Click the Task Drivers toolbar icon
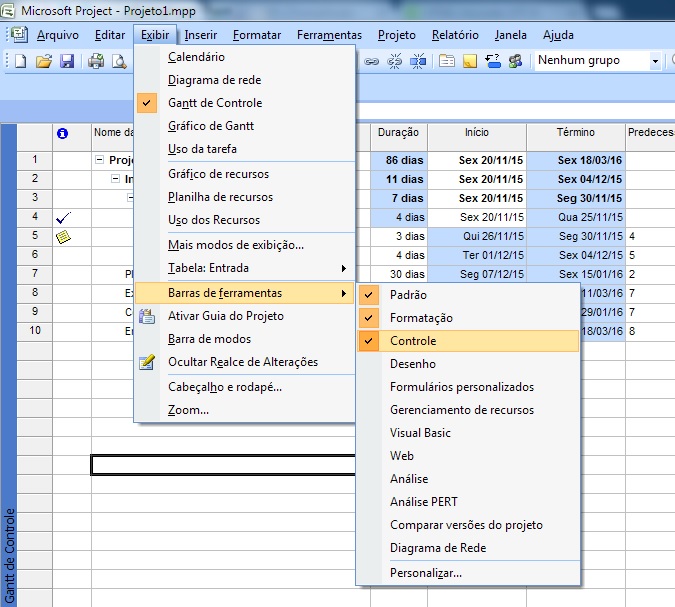Image resolution: width=675 pixels, height=607 pixels. pos(492,61)
